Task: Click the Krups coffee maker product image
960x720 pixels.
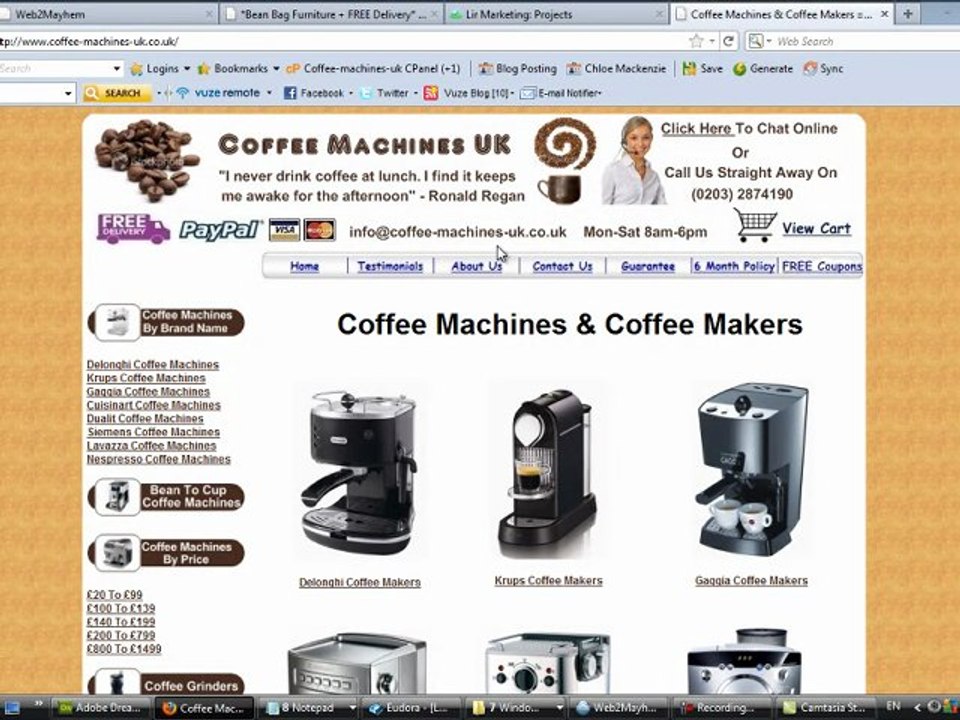Action: 547,472
